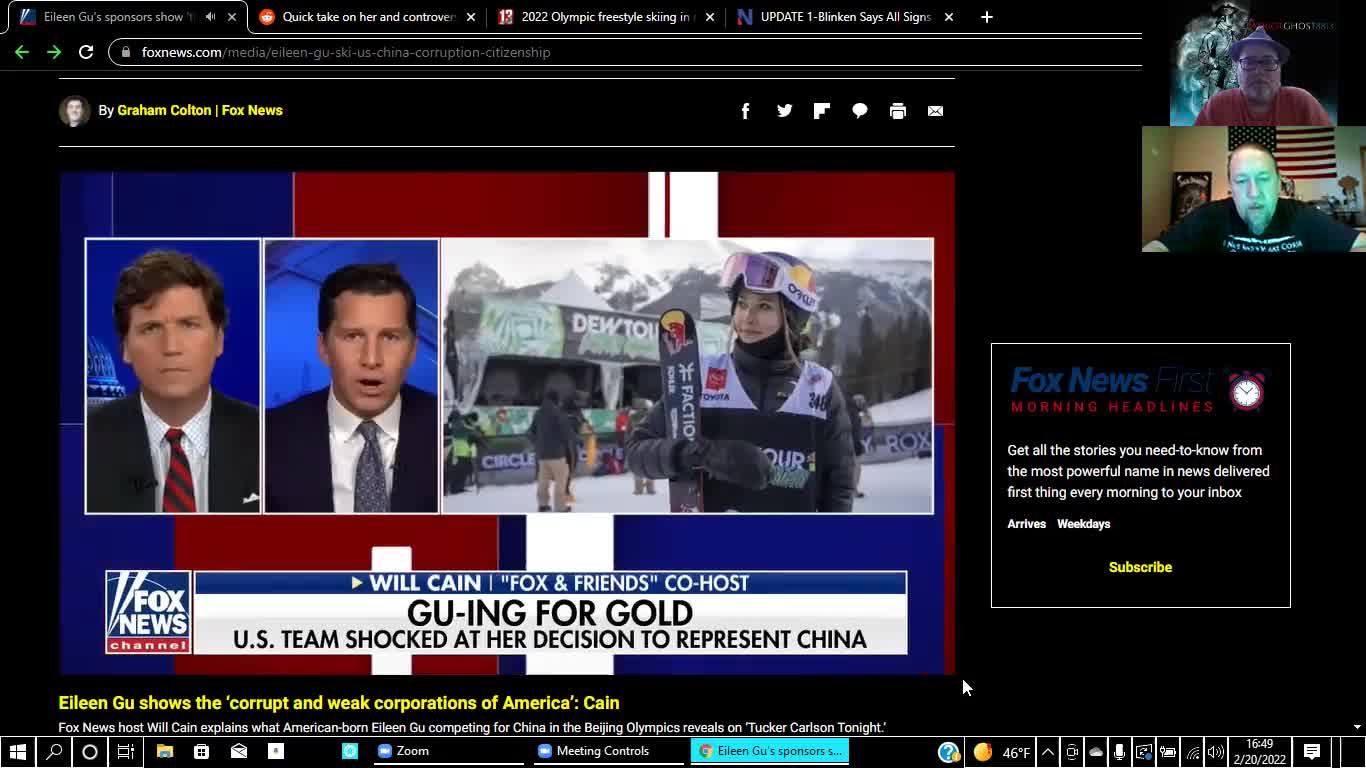The height and width of the screenshot is (768, 1366).
Task: Open Task View in taskbar
Action: (x=126, y=751)
